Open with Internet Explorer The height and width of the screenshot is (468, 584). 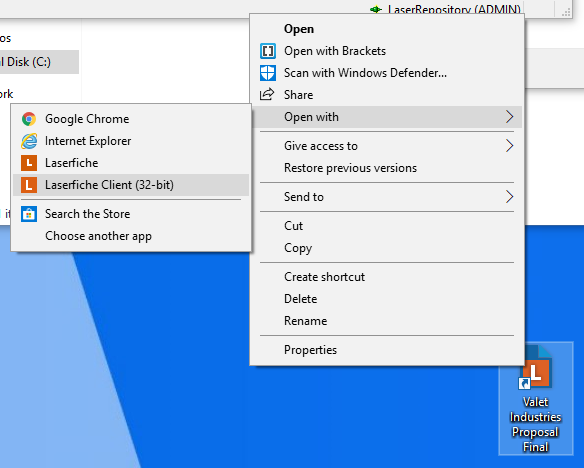[x=131, y=141]
